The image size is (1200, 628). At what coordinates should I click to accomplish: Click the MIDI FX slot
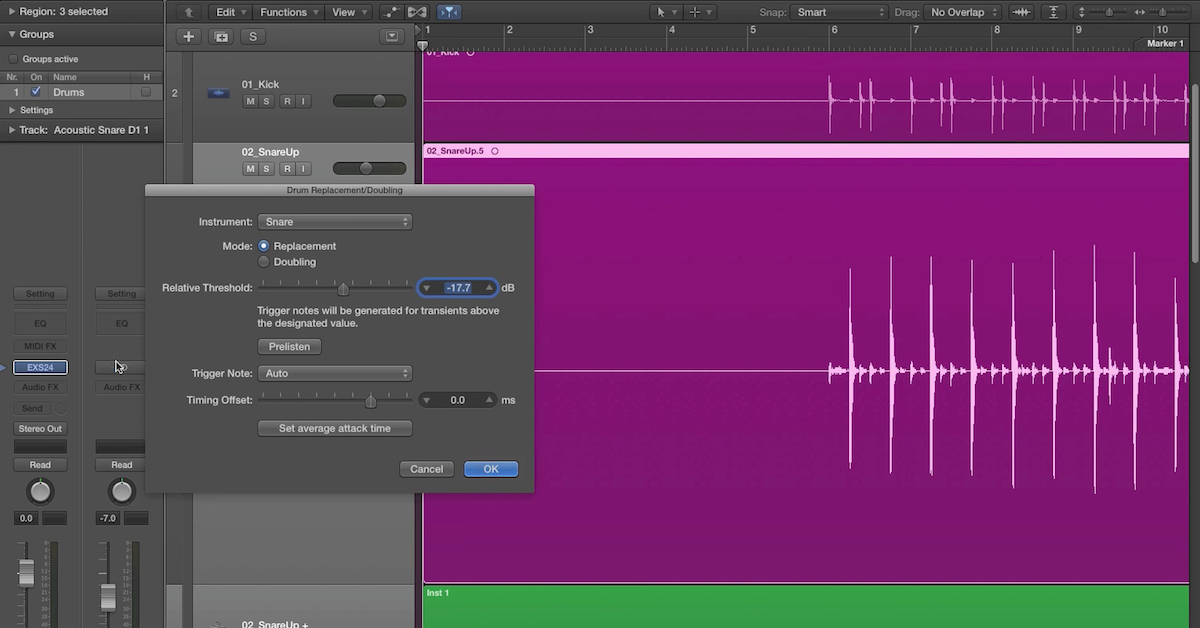pos(40,346)
